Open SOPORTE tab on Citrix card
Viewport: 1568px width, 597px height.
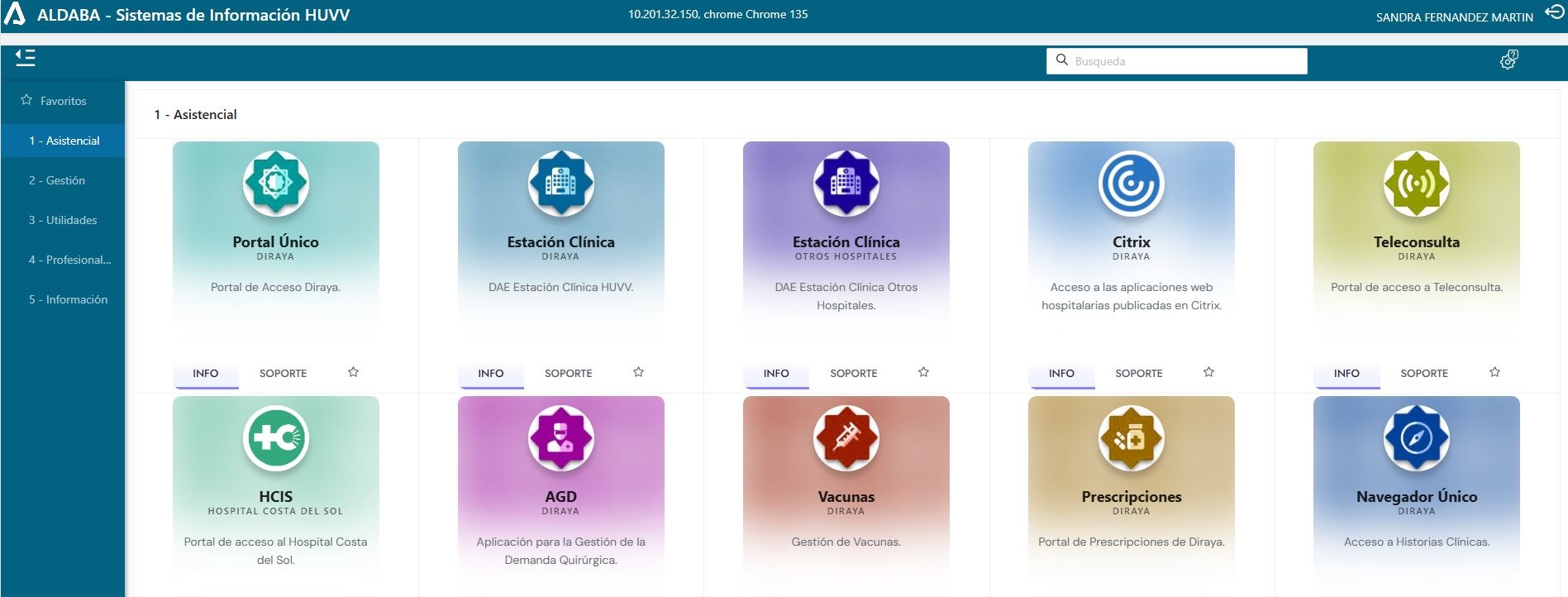tap(1139, 374)
